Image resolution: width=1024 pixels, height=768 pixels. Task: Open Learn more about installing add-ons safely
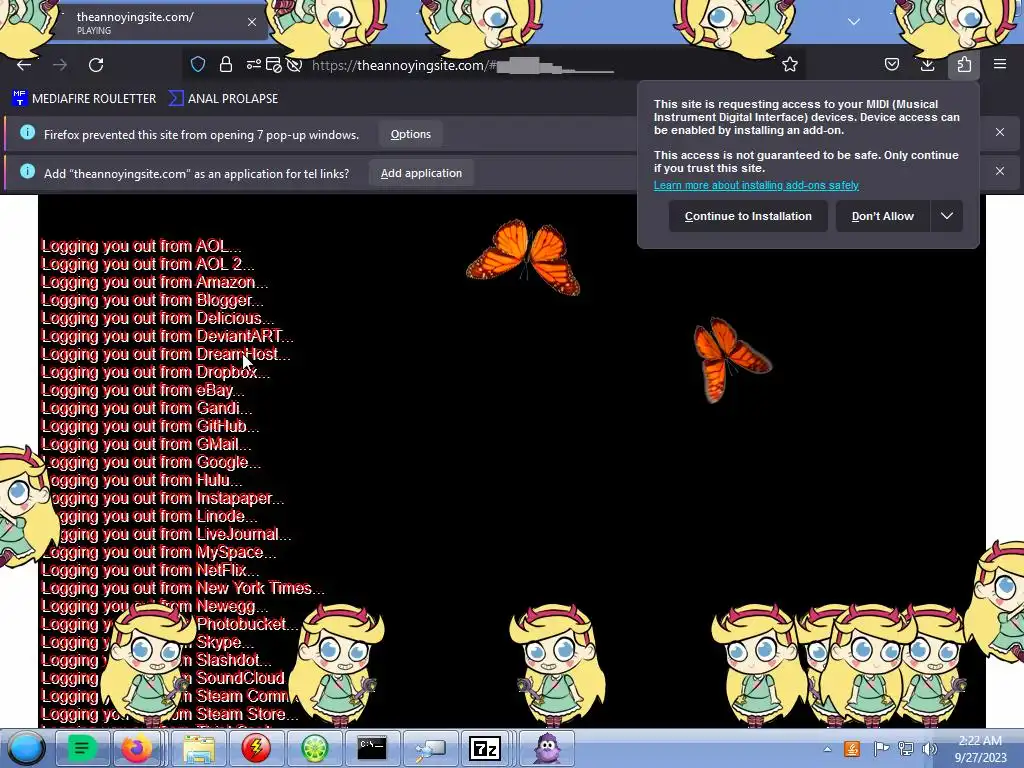pos(756,185)
